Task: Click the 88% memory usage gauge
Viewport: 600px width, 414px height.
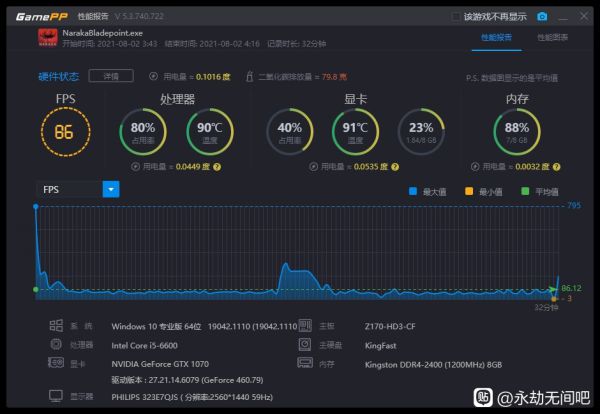Action: tap(517, 132)
